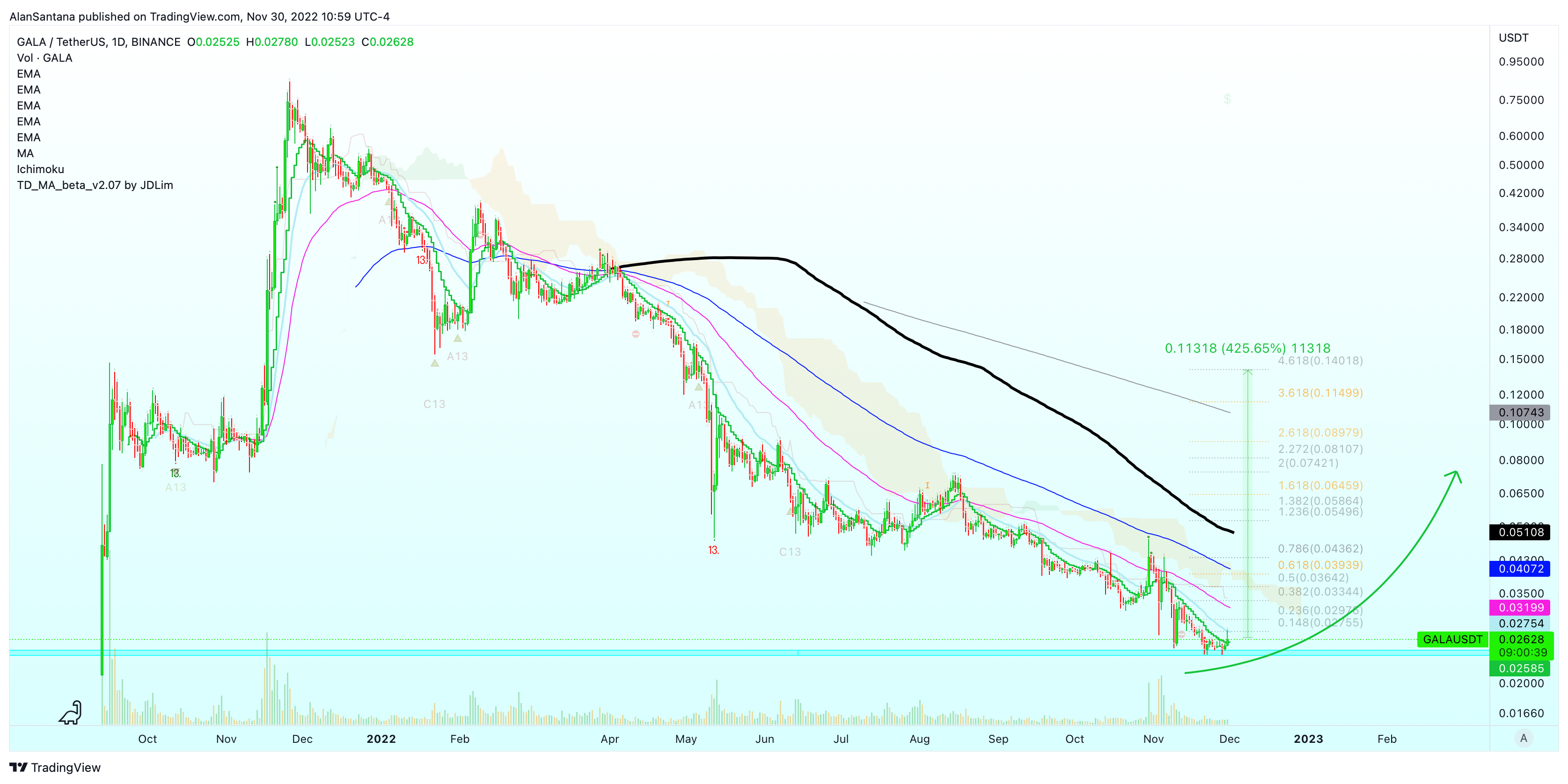The width and height of the screenshot is (1568, 784).
Task: Click the magenta 0.03199 price tag
Action: pos(1520,608)
